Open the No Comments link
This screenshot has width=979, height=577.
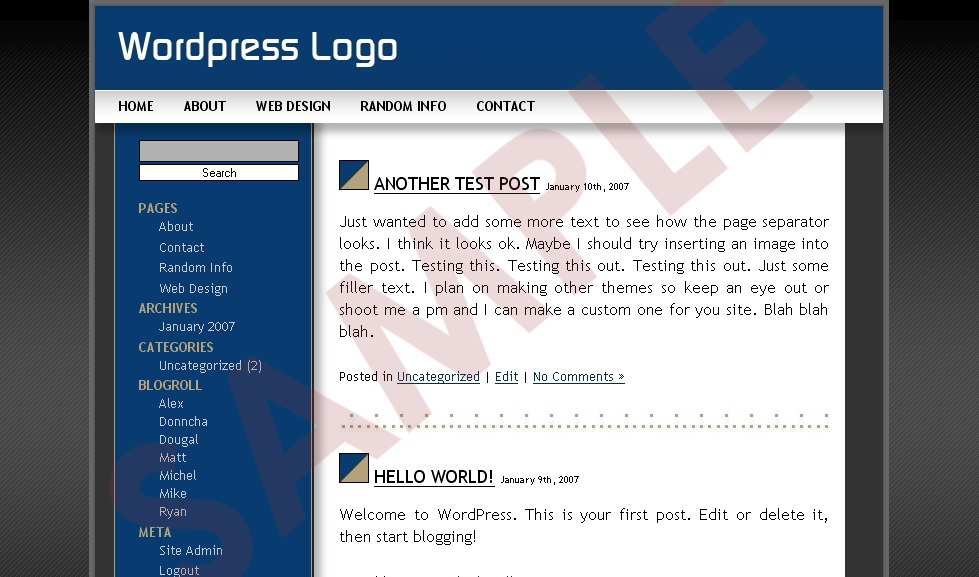(x=578, y=377)
